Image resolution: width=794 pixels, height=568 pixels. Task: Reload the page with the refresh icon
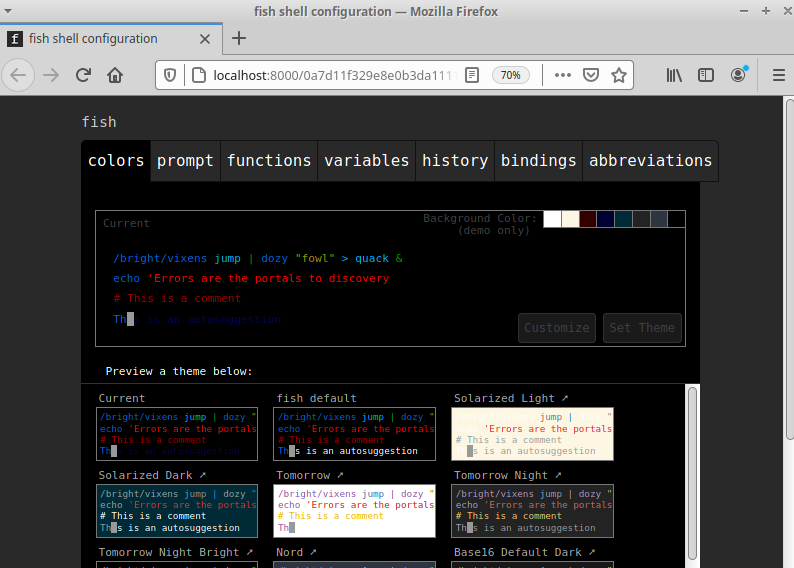click(84, 75)
